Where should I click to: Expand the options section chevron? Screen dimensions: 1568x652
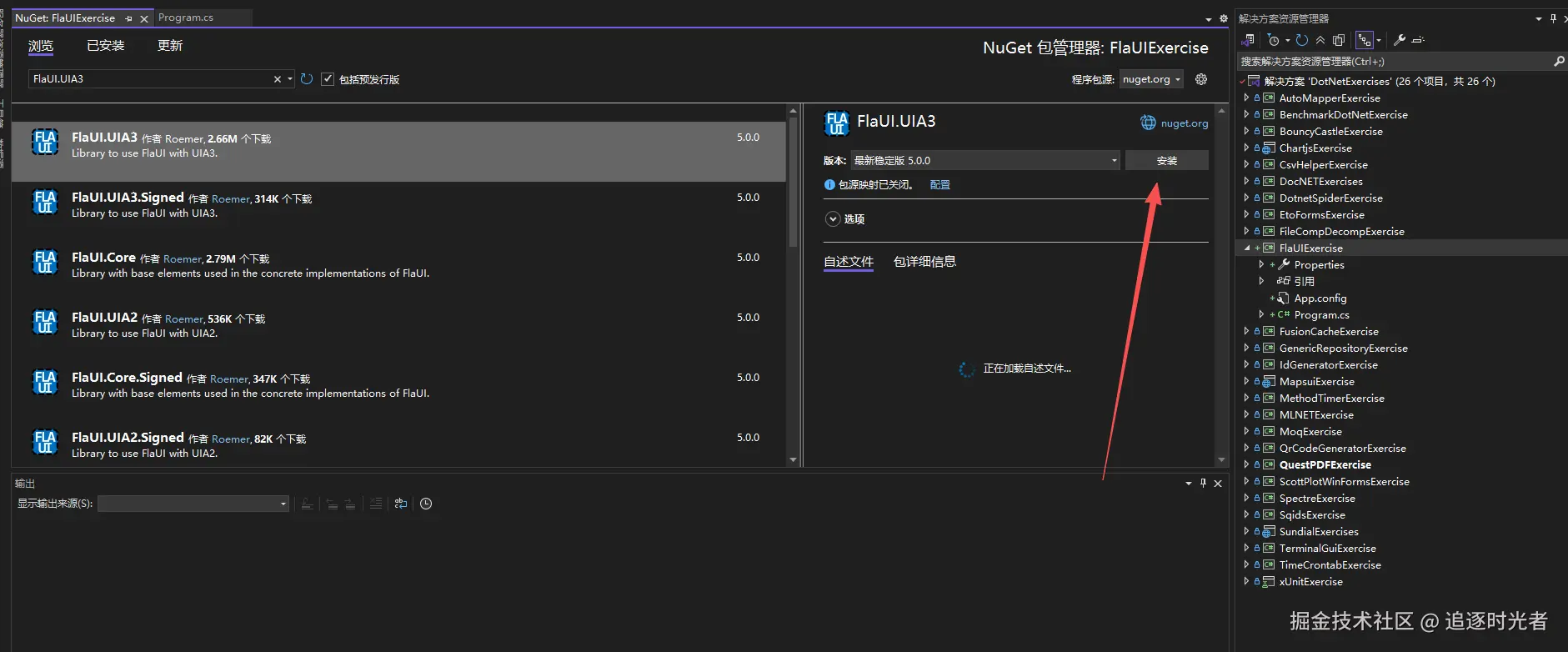(x=832, y=219)
